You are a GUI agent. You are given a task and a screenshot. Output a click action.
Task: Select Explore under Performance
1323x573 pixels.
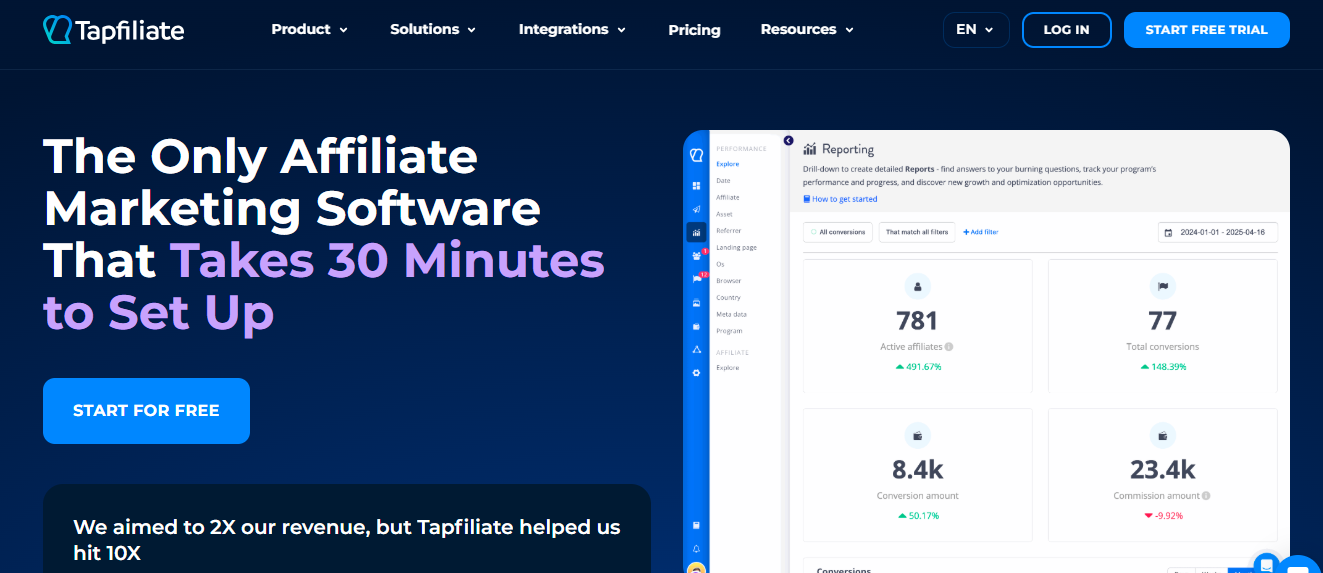[727, 164]
